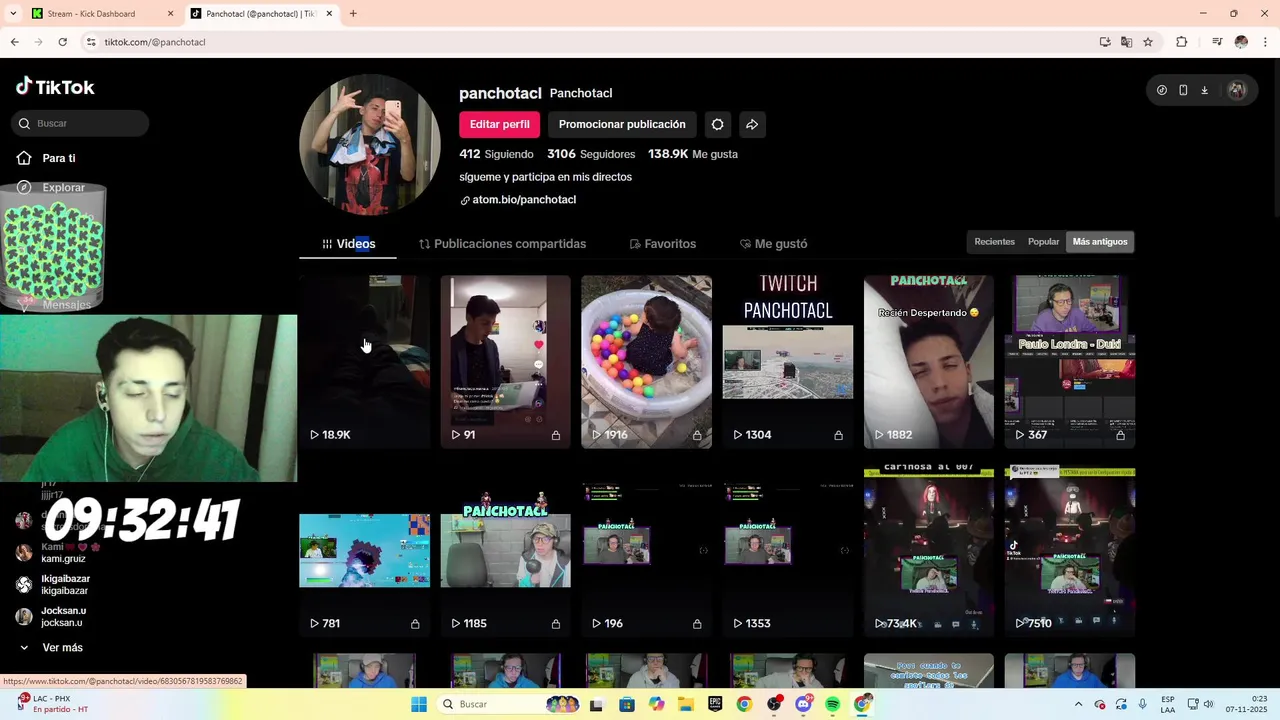Sort videos by Más antiguos

point(1100,242)
